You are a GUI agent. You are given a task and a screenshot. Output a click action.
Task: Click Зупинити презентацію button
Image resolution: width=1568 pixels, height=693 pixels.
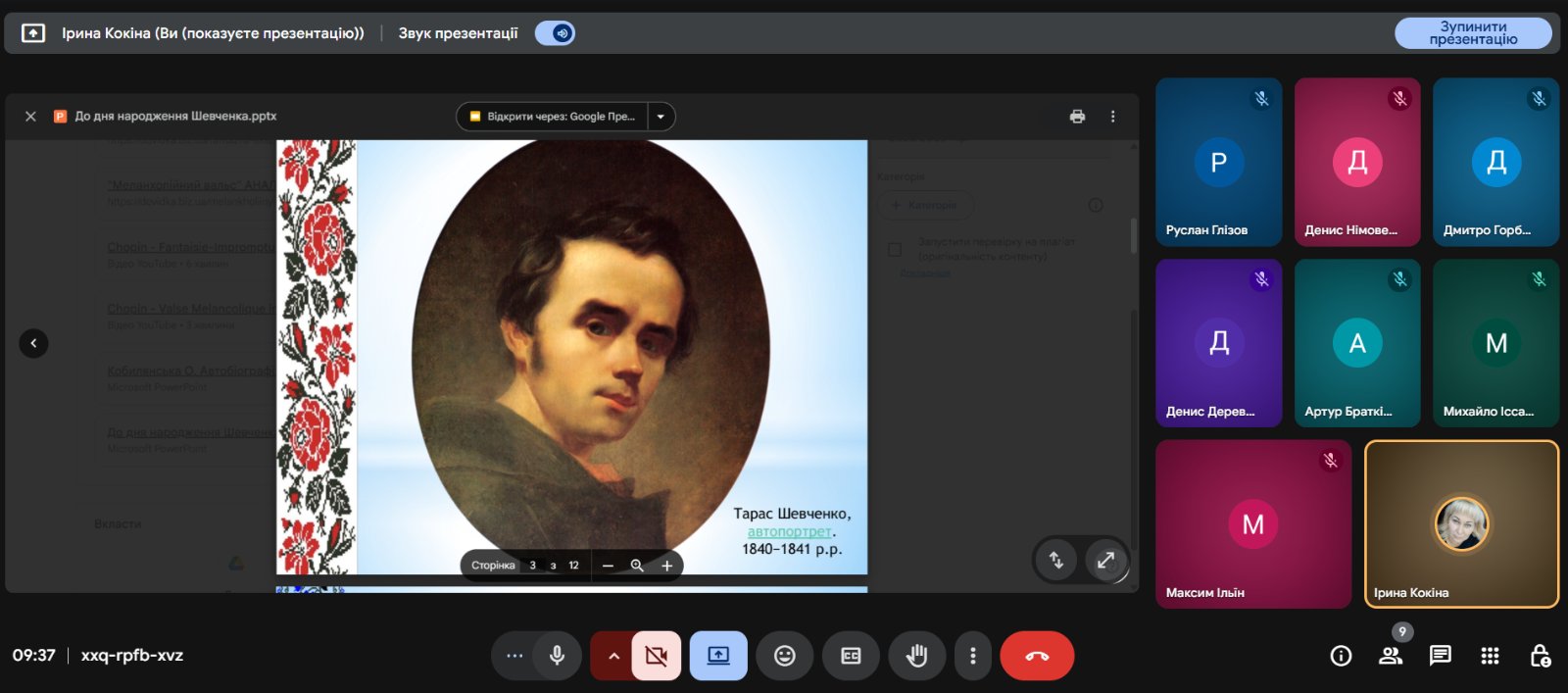[1472, 33]
